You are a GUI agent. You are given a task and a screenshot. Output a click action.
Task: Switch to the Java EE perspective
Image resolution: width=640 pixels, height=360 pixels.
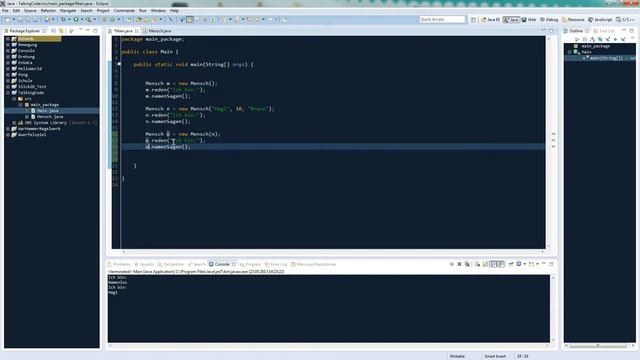[491, 20]
